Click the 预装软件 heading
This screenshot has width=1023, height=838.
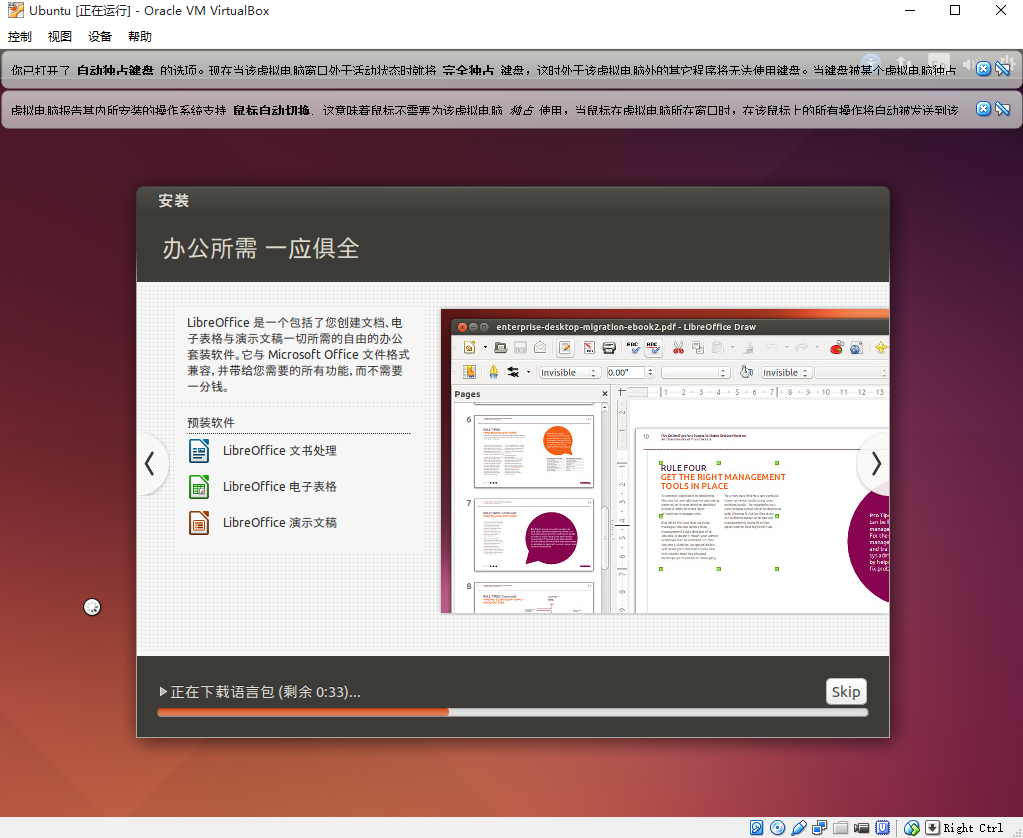click(211, 423)
